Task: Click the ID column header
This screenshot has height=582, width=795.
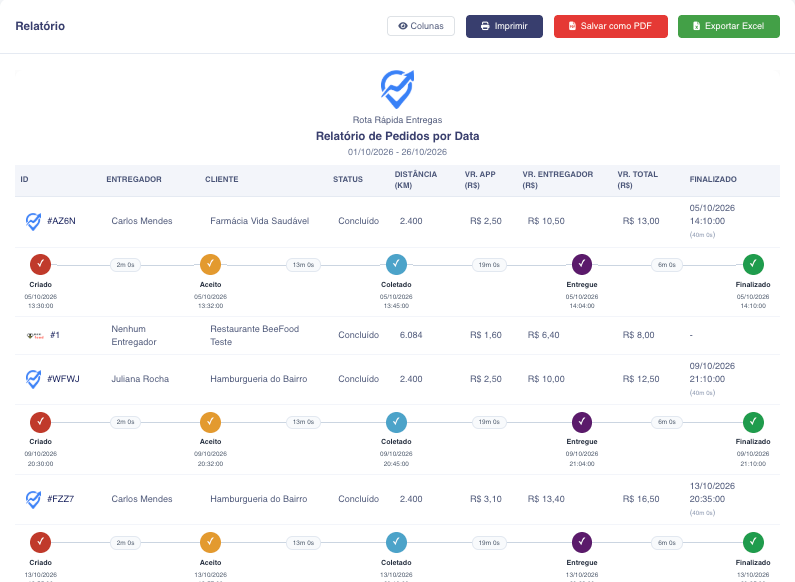Action: pyautogui.click(x=24, y=179)
